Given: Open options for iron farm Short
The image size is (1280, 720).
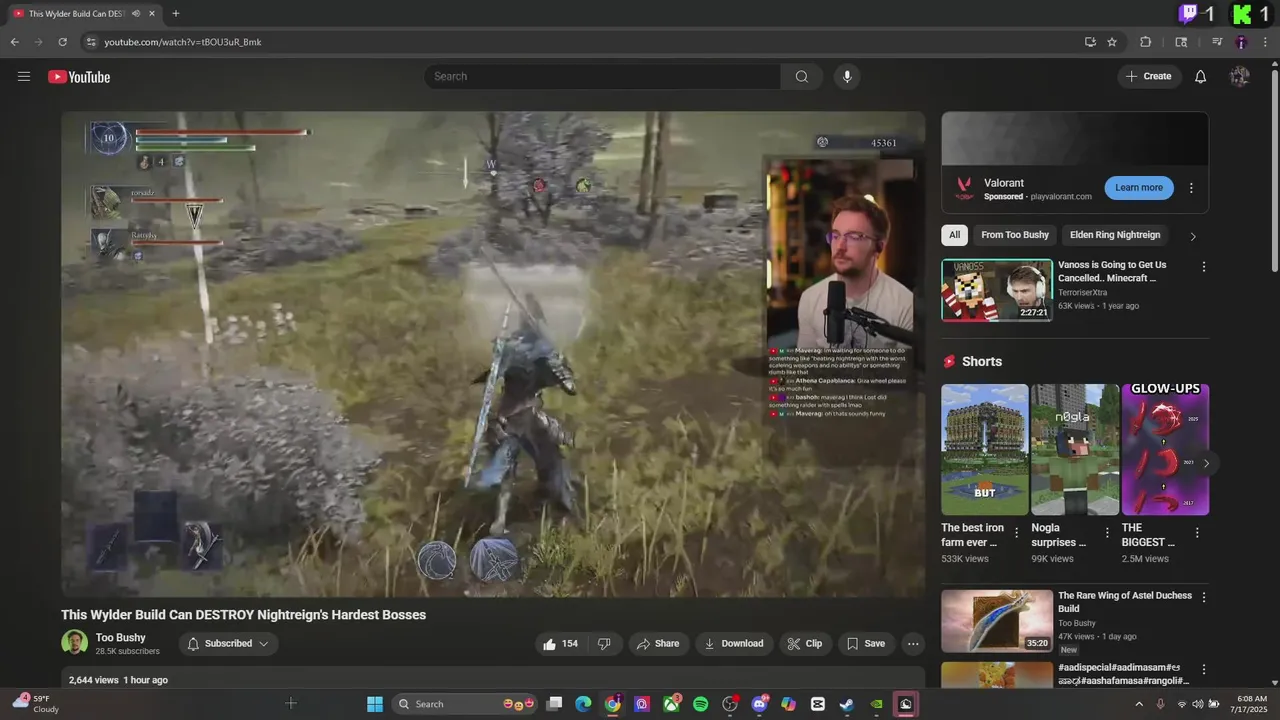Looking at the screenshot, I should pos(1017,533).
